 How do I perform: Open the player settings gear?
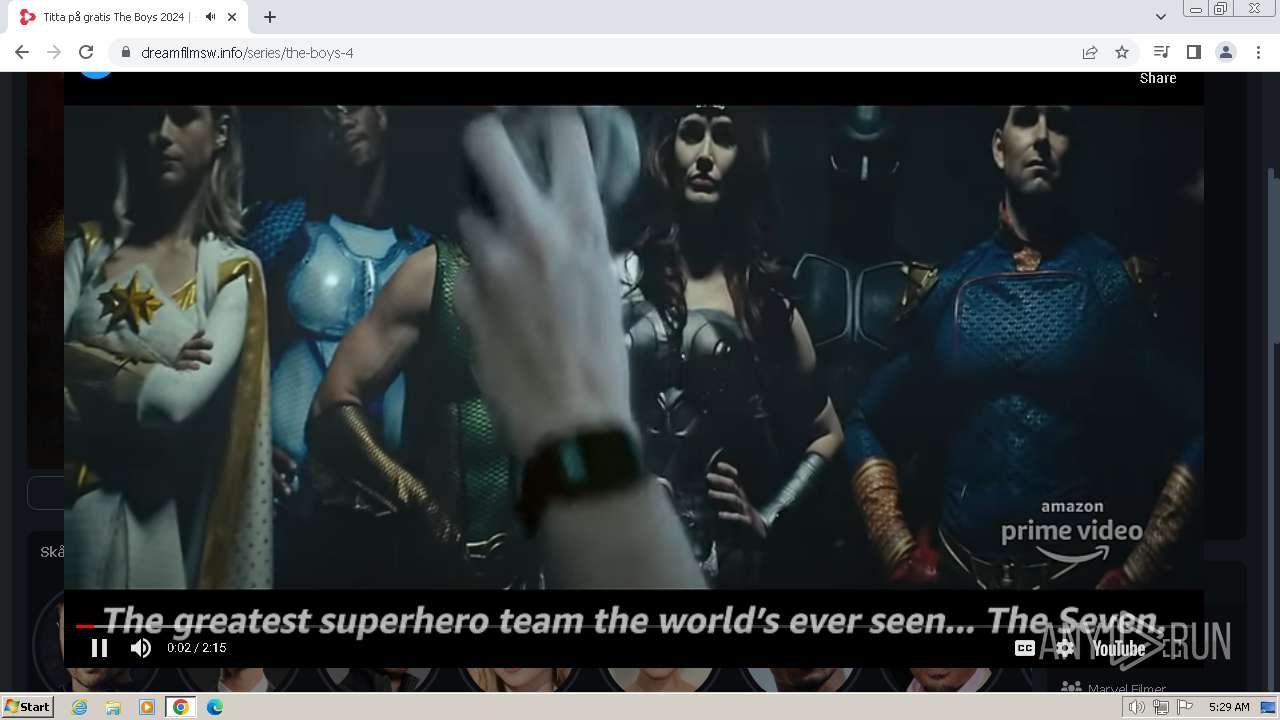(x=1066, y=648)
